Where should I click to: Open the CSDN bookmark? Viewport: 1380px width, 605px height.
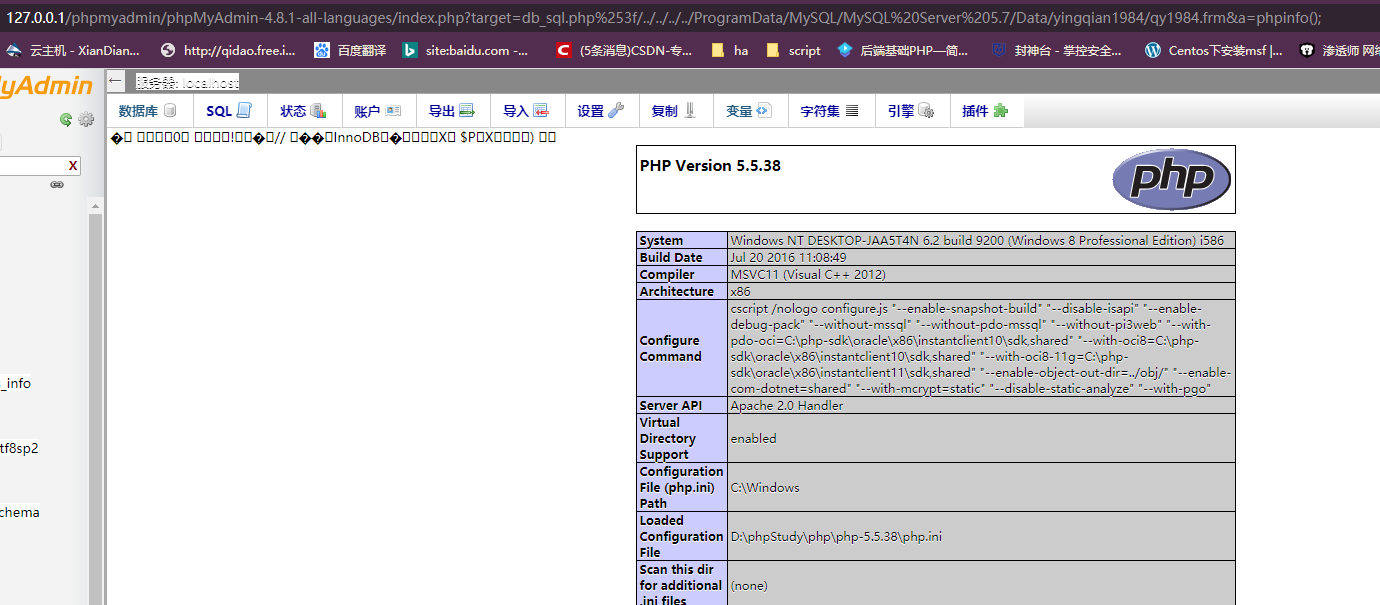pos(624,50)
